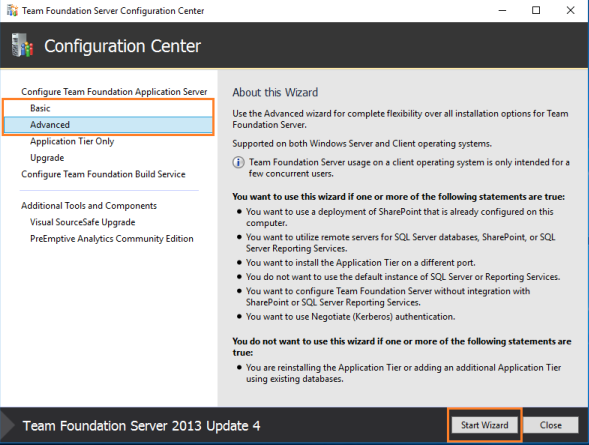
Task: Click the 'deployment of SharePoint' bullet
Action: point(400,217)
